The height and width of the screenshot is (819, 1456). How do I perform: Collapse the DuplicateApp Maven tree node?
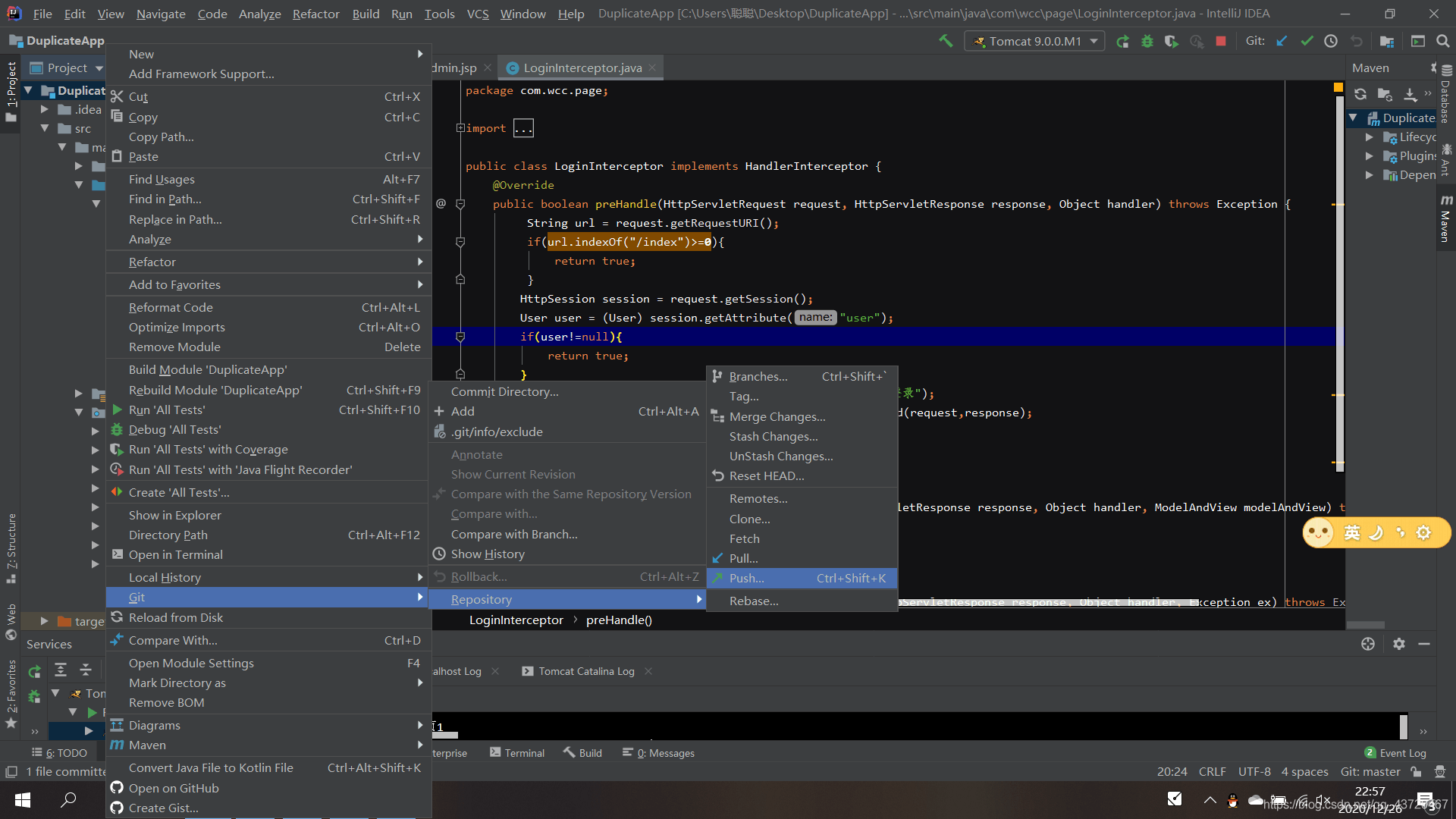click(x=1354, y=118)
